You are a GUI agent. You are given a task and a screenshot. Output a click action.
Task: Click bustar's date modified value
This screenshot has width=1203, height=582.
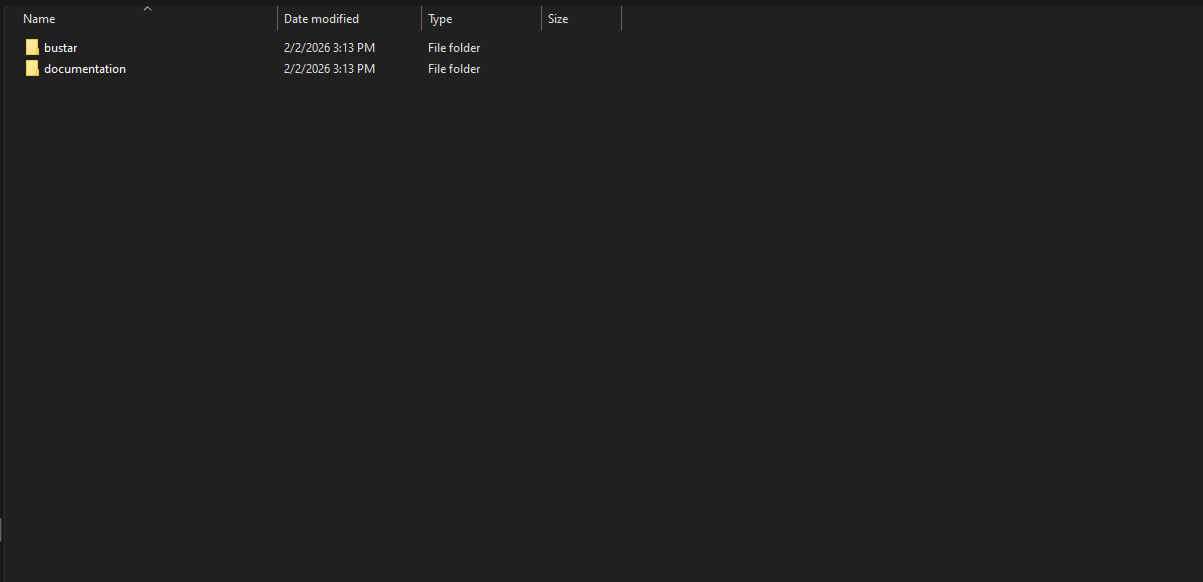tap(329, 48)
